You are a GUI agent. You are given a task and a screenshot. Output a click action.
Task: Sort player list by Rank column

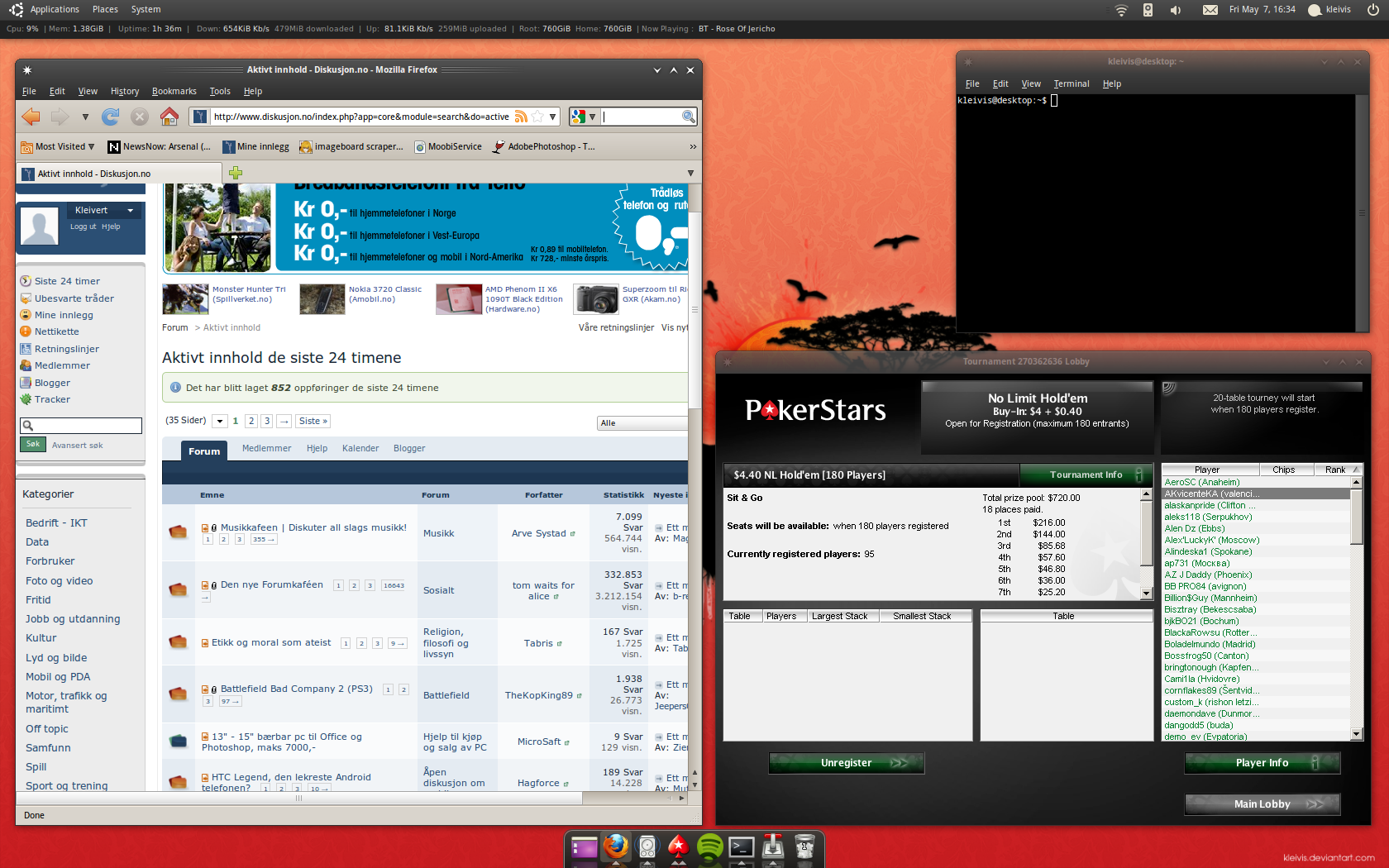1337,470
